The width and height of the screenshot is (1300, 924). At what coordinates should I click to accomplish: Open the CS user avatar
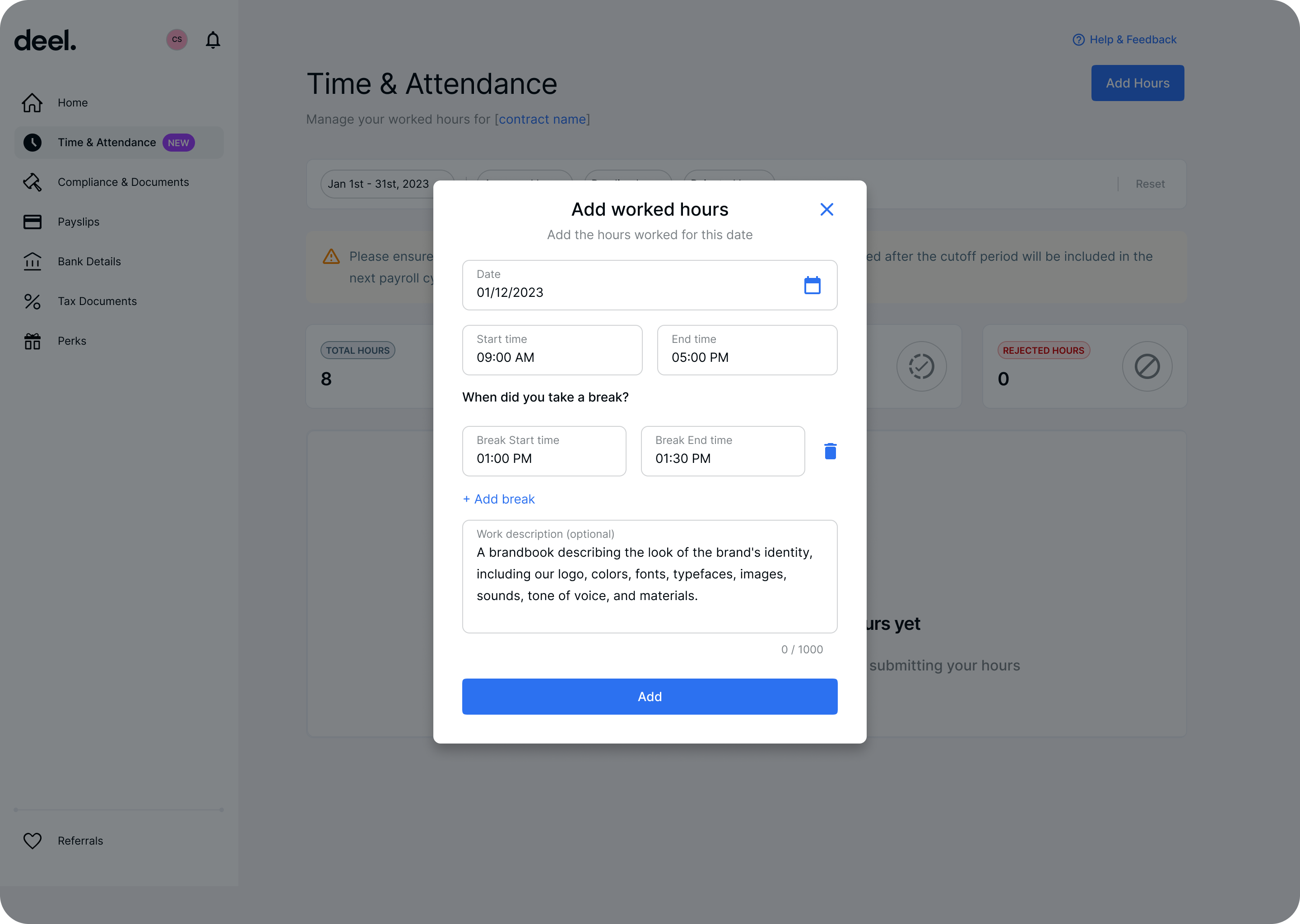coord(177,39)
